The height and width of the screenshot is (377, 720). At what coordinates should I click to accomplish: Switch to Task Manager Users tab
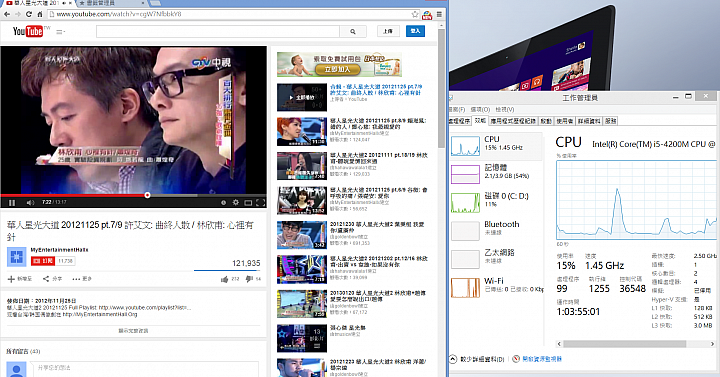click(x=564, y=121)
